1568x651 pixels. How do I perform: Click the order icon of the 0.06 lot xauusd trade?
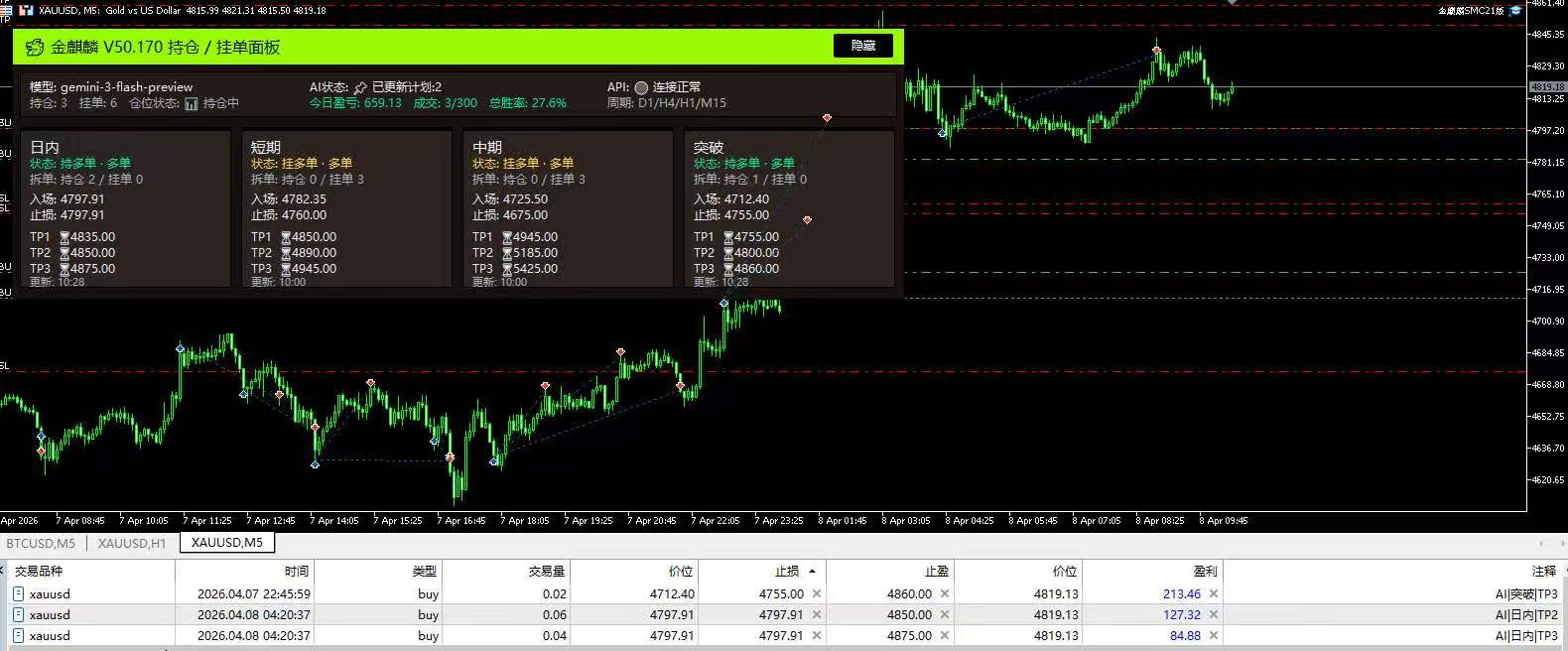pos(18,614)
